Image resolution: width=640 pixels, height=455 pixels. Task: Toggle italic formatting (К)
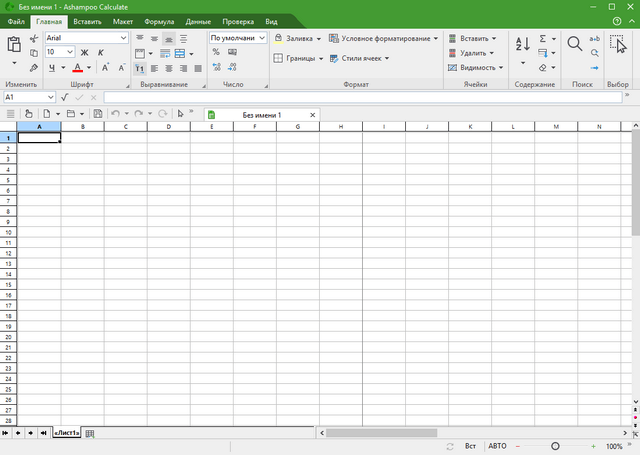coord(101,53)
